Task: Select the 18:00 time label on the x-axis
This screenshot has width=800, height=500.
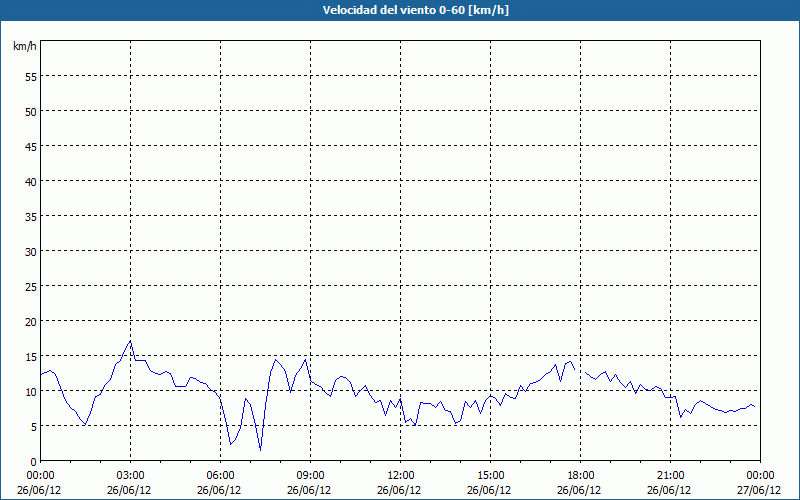Action: click(x=580, y=475)
